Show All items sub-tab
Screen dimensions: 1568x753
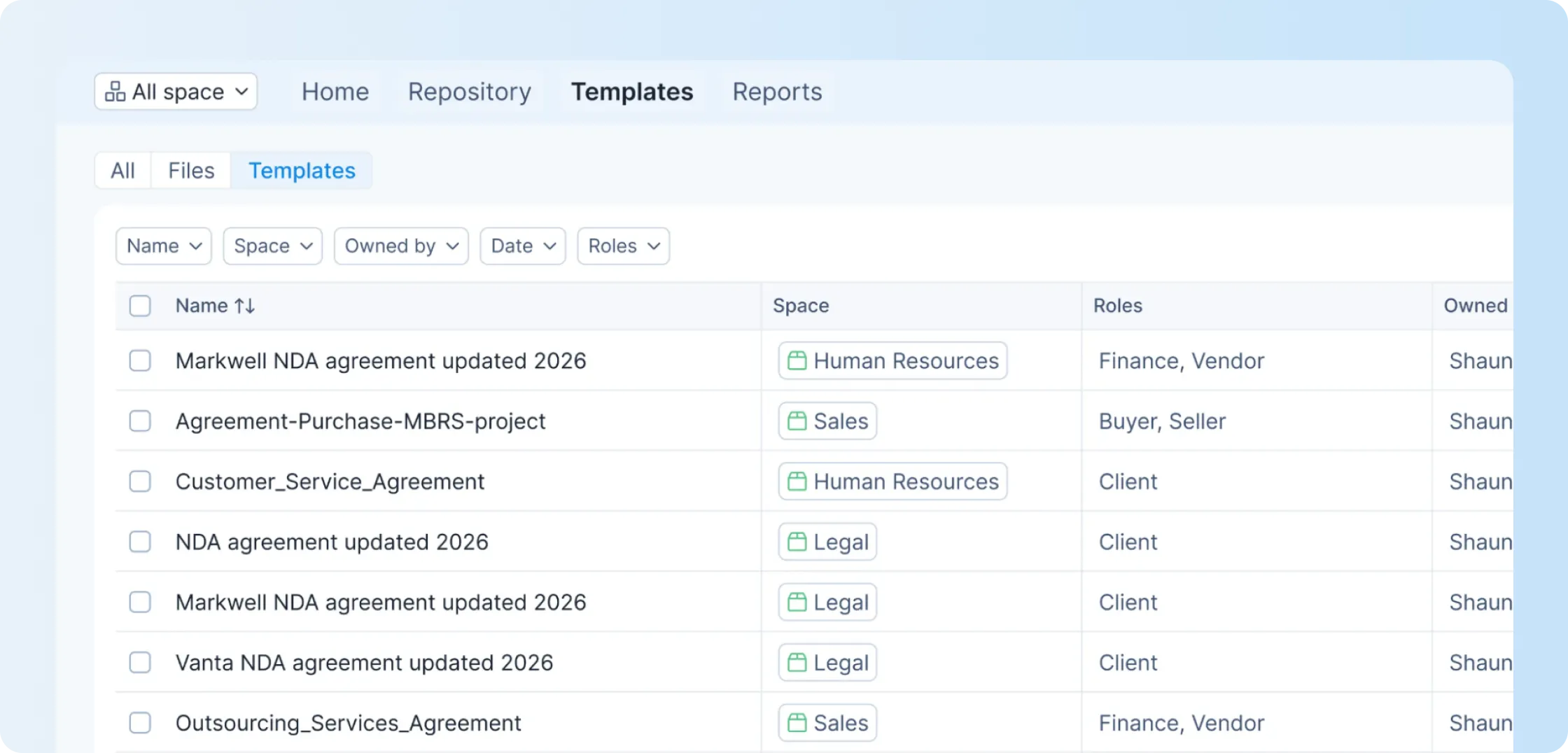pyautogui.click(x=122, y=171)
